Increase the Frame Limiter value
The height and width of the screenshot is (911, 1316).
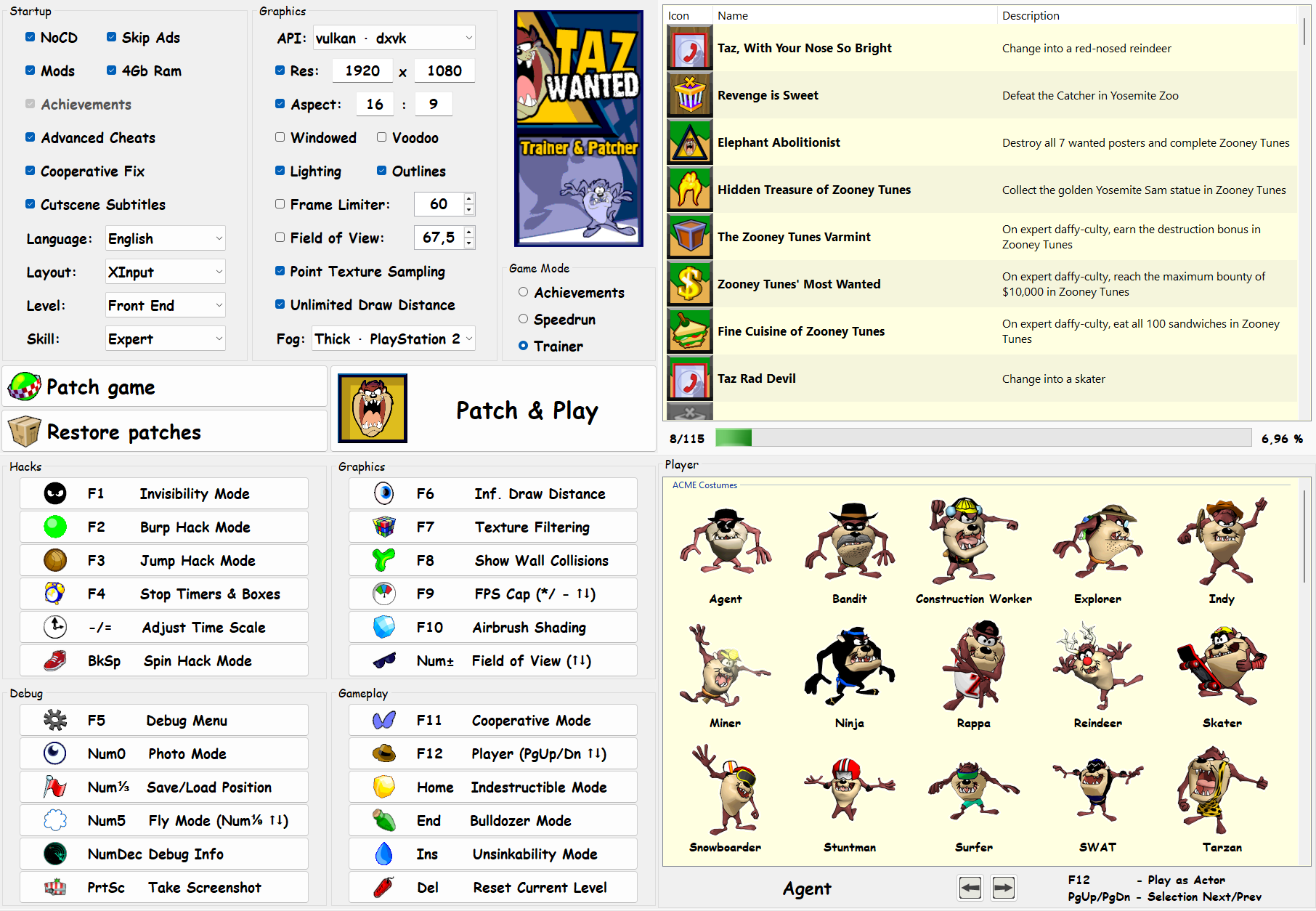click(469, 198)
